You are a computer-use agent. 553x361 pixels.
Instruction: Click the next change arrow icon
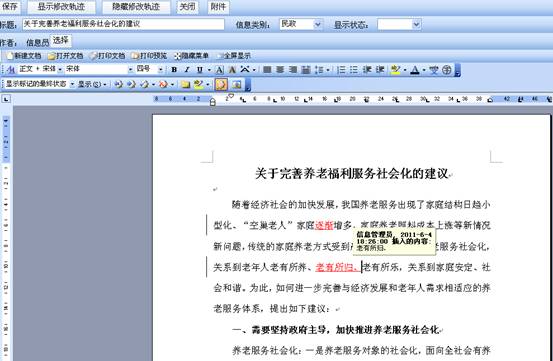pyautogui.click(x=131, y=84)
